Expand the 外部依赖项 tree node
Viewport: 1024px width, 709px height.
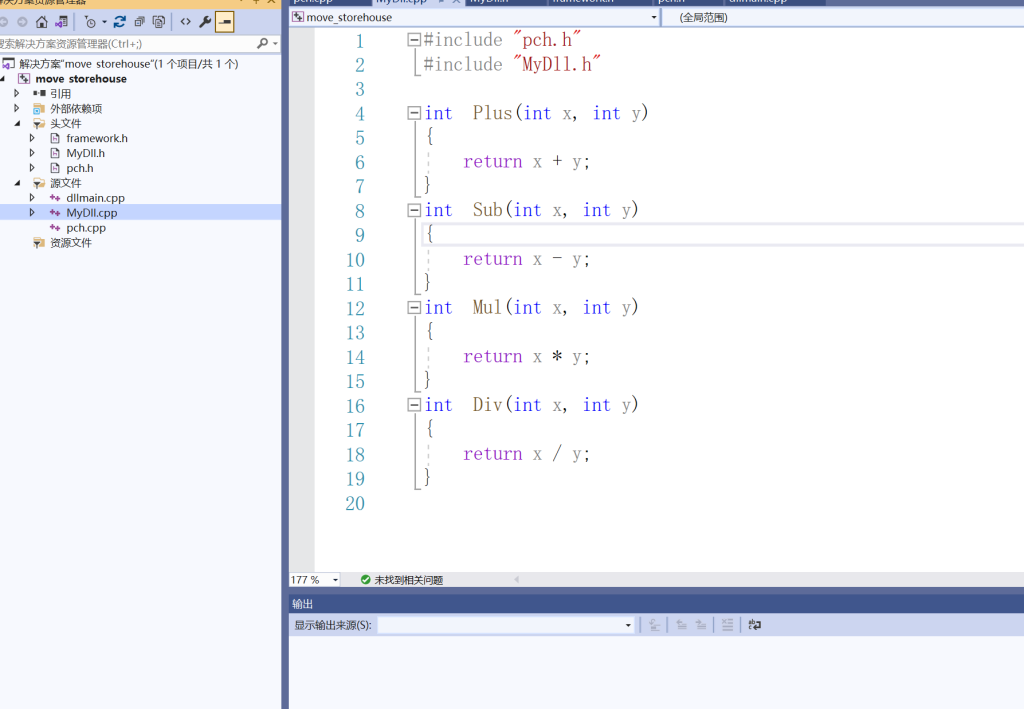pos(17,108)
